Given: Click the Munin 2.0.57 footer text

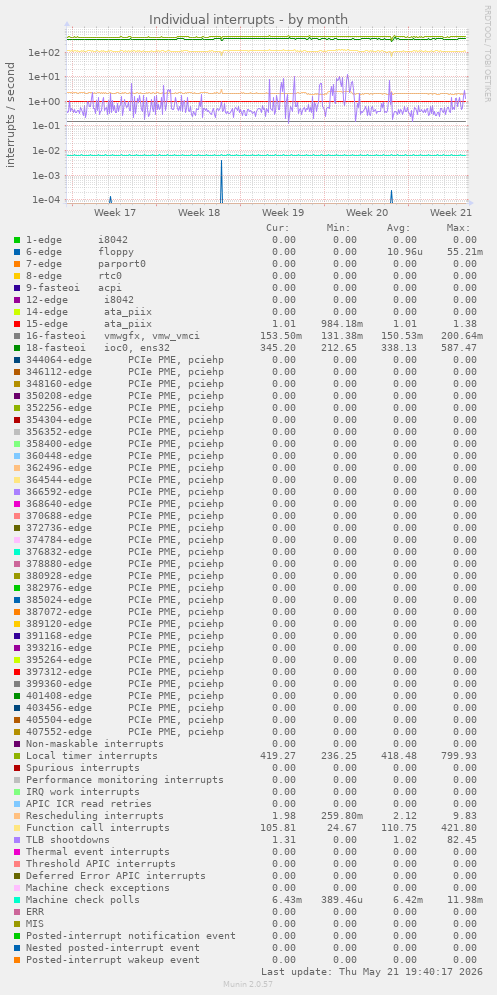Looking at the screenshot, I should 248,984.
